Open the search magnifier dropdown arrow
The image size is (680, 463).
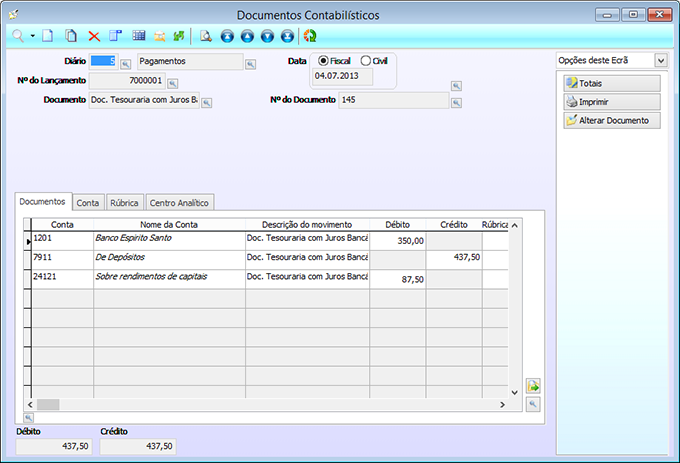click(32, 36)
